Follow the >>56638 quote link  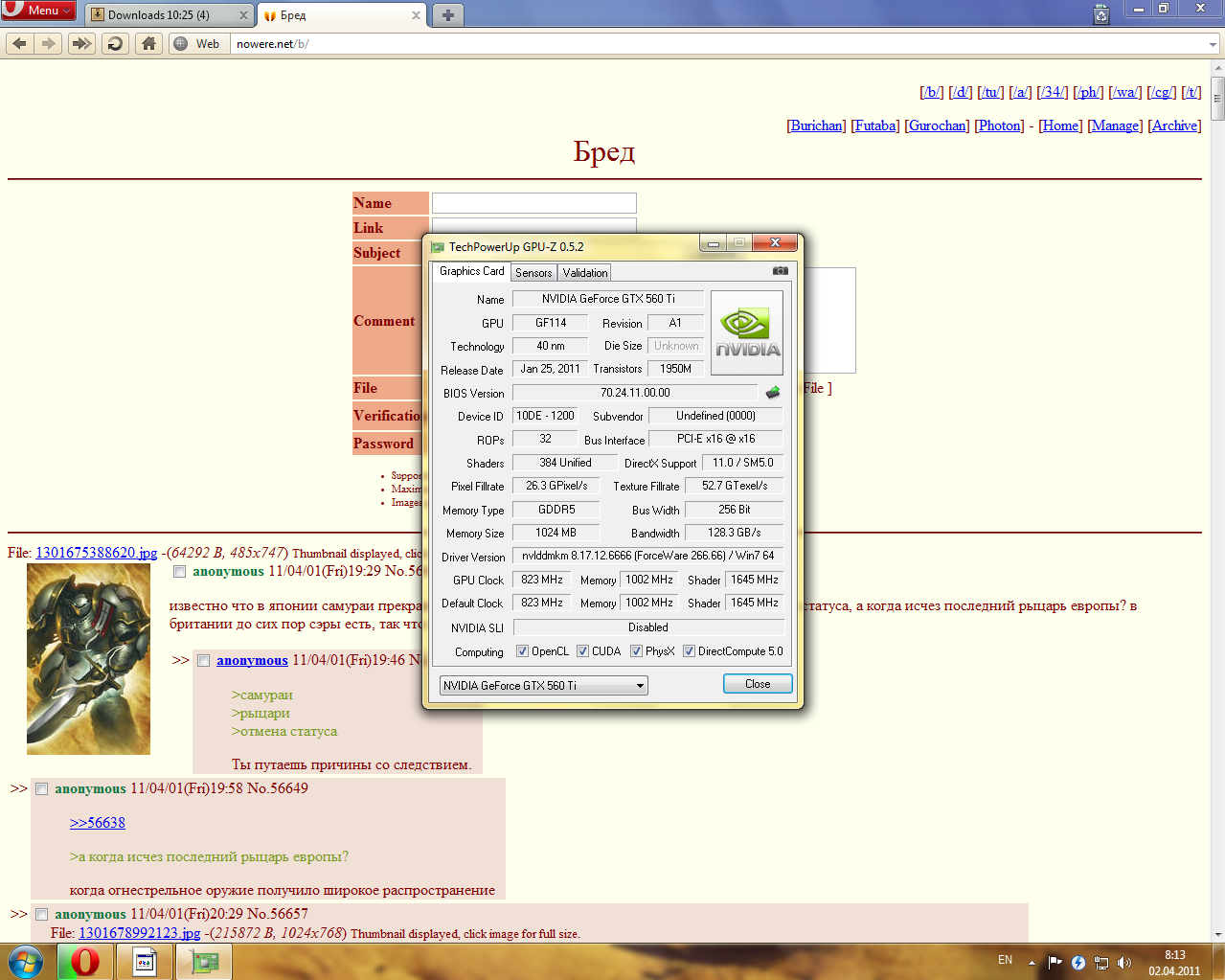(98, 823)
